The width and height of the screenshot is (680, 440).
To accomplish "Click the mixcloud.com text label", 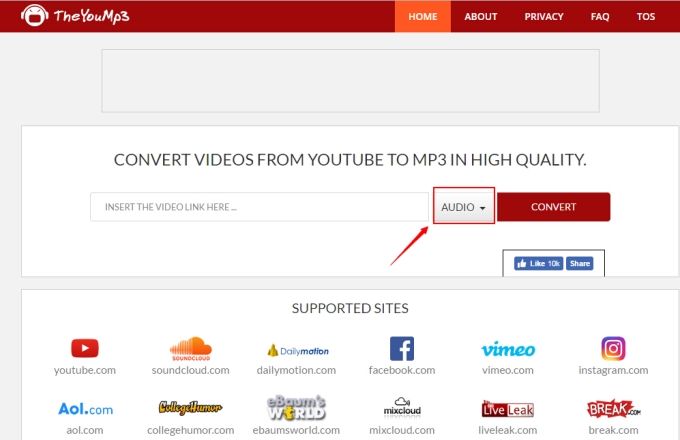I will click(x=402, y=430).
